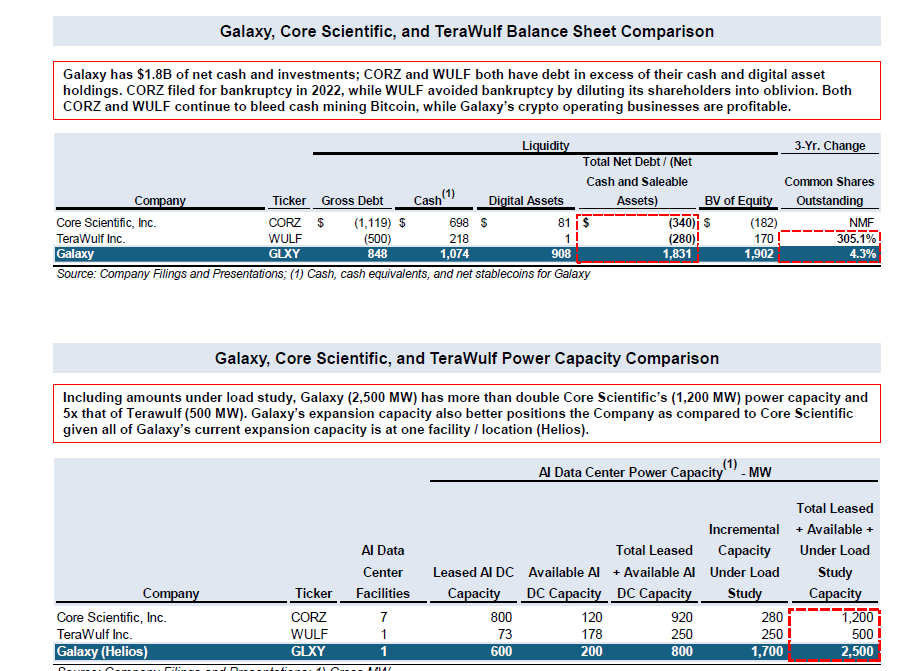Click Core Scientific digital assets value 81
Screen dimensions: 910x671
pos(564,223)
